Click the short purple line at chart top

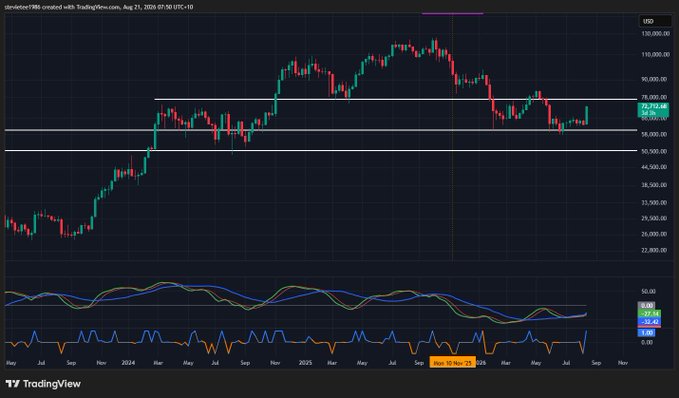[x=453, y=13]
